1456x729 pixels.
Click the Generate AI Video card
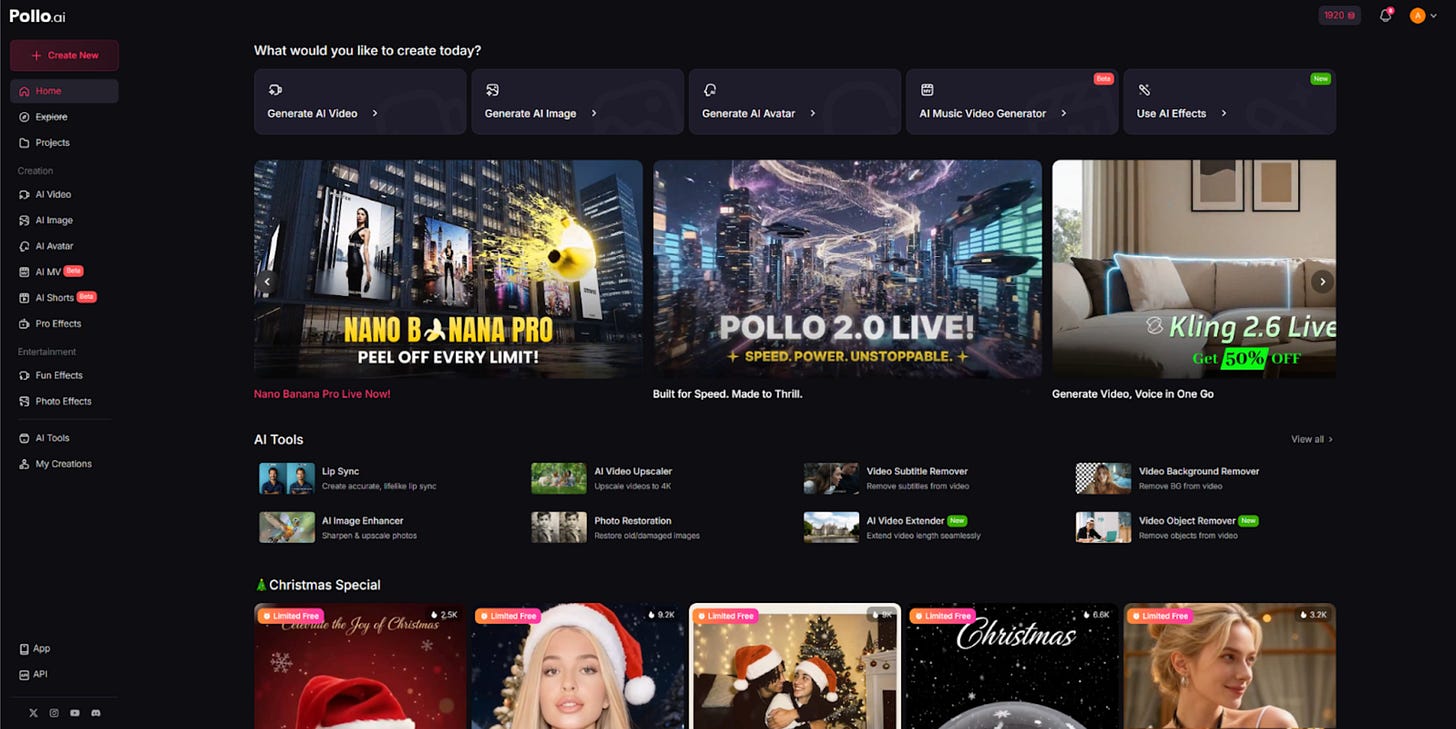360,101
